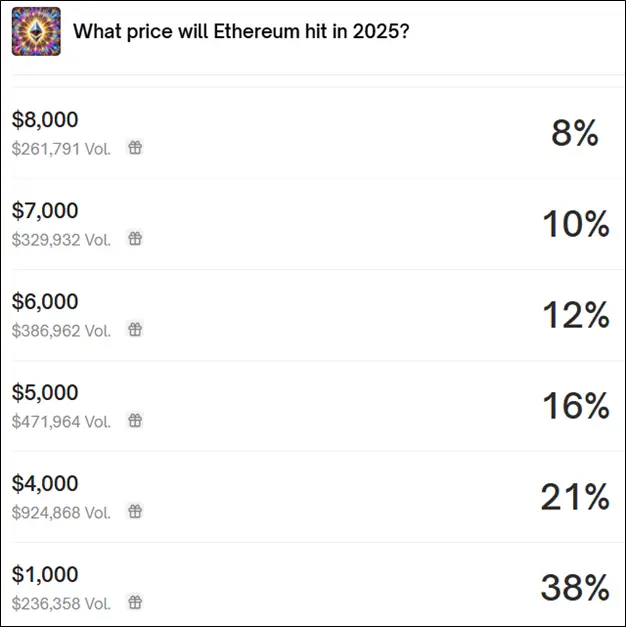The width and height of the screenshot is (626, 627).
Task: Click the 8% probability value
Action: (575, 132)
